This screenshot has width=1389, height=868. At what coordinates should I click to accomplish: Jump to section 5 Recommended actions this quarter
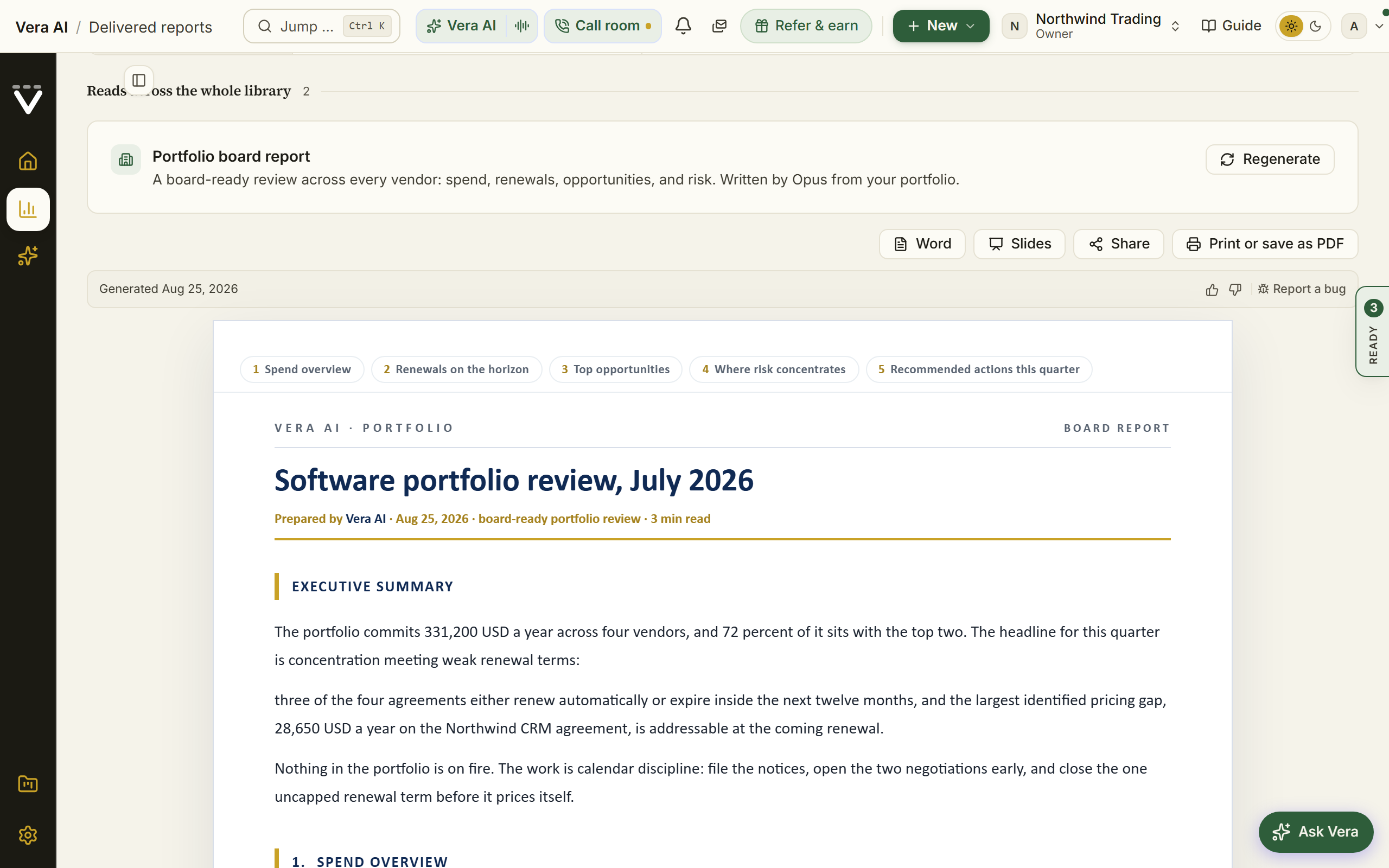[979, 369]
